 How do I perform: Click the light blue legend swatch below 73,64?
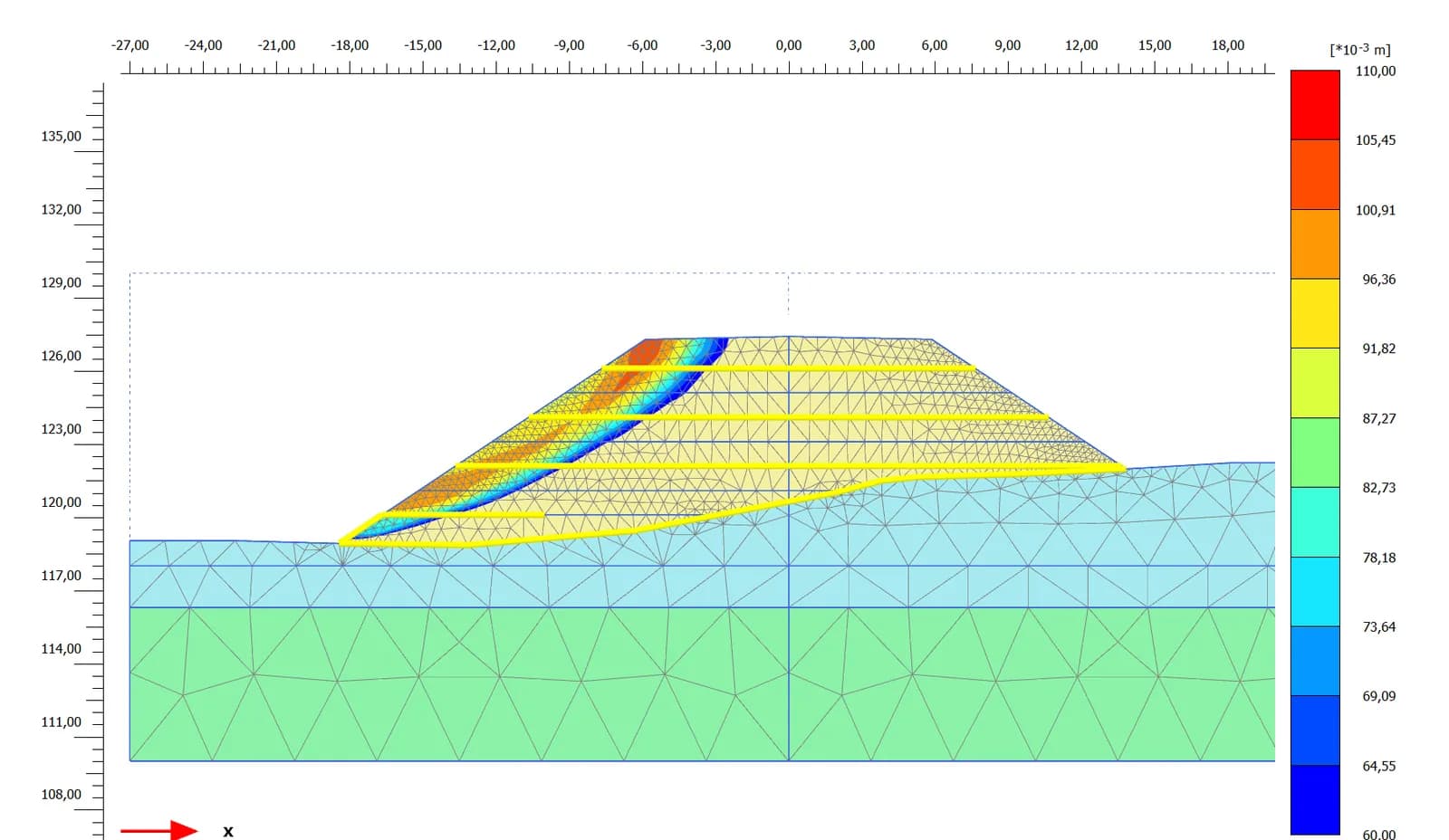point(1315,661)
